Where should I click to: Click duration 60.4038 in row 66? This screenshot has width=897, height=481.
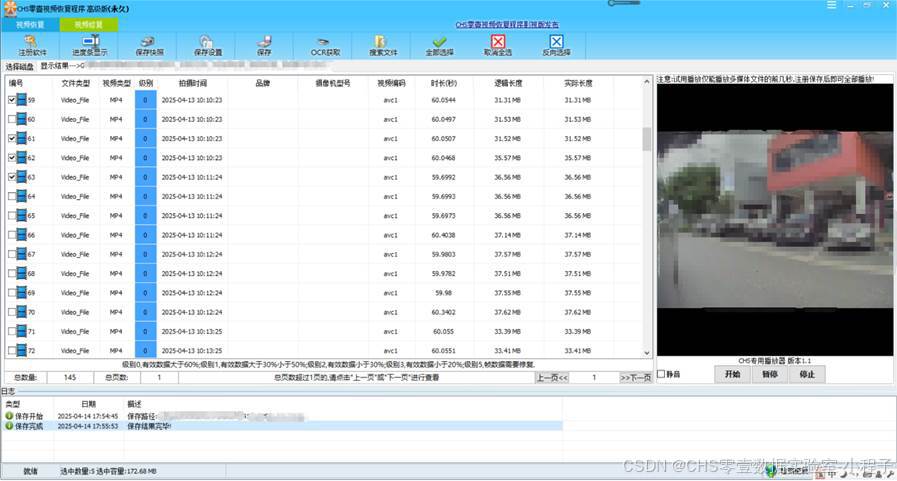point(443,235)
